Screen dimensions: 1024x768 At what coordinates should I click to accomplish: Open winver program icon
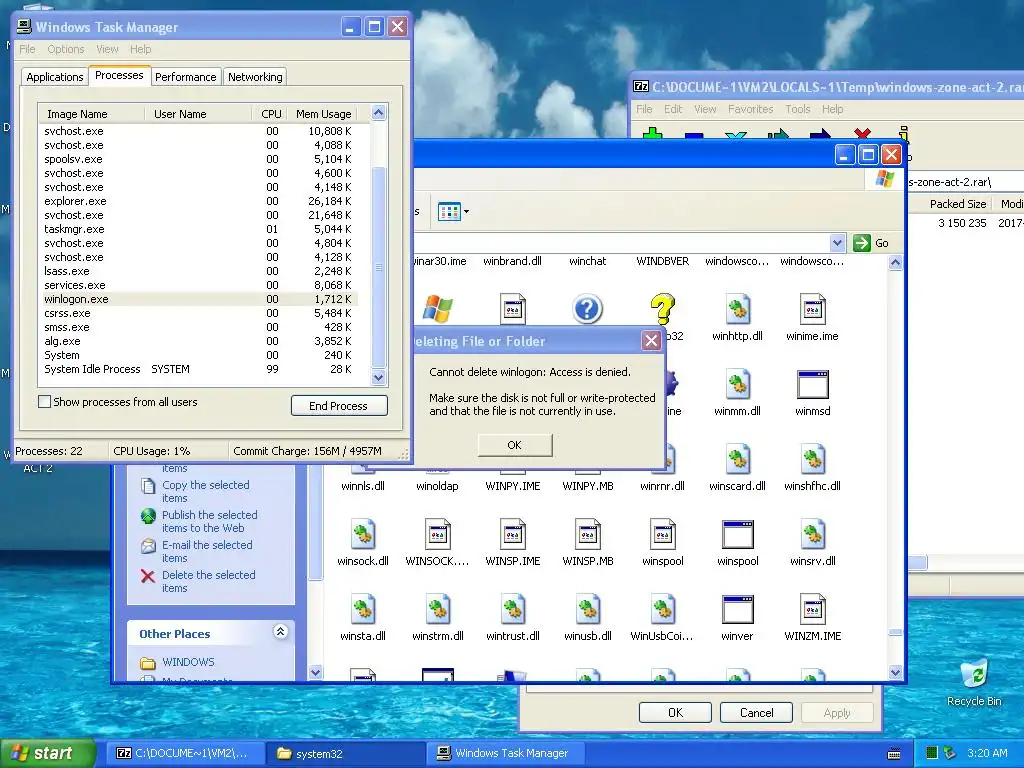[737, 609]
